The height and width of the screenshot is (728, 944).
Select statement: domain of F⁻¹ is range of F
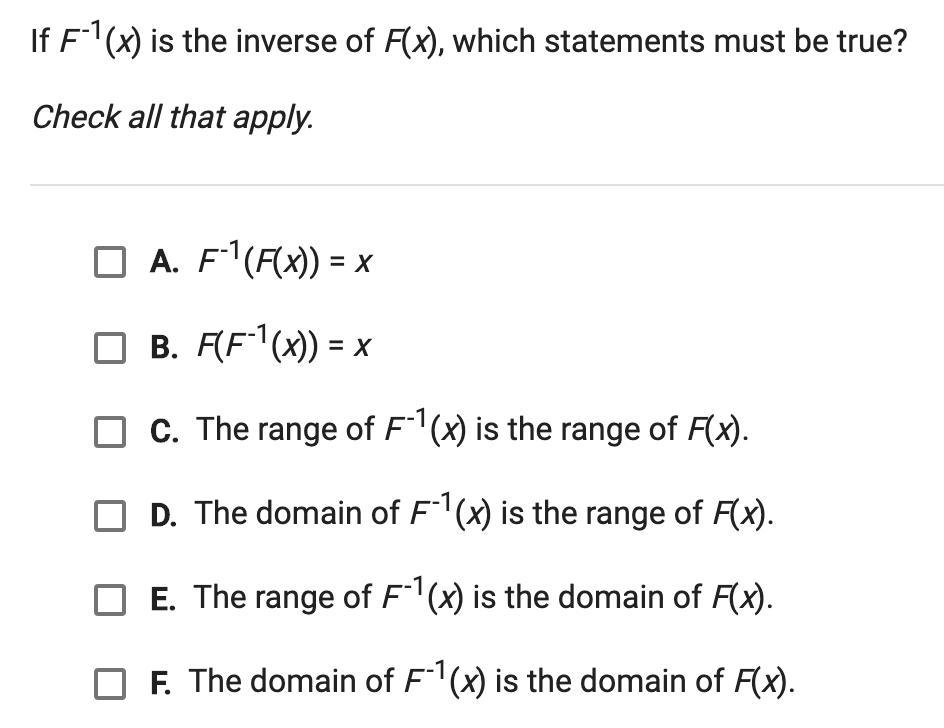pyautogui.click(x=484, y=513)
